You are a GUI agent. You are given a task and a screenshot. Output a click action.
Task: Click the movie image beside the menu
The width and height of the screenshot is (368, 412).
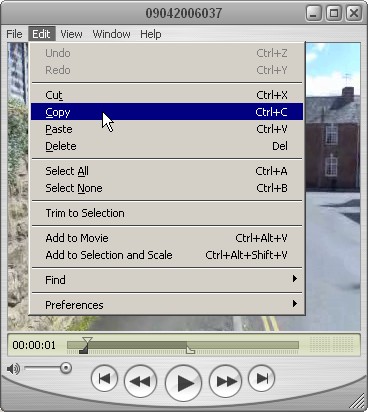pyautogui.click(x=333, y=187)
